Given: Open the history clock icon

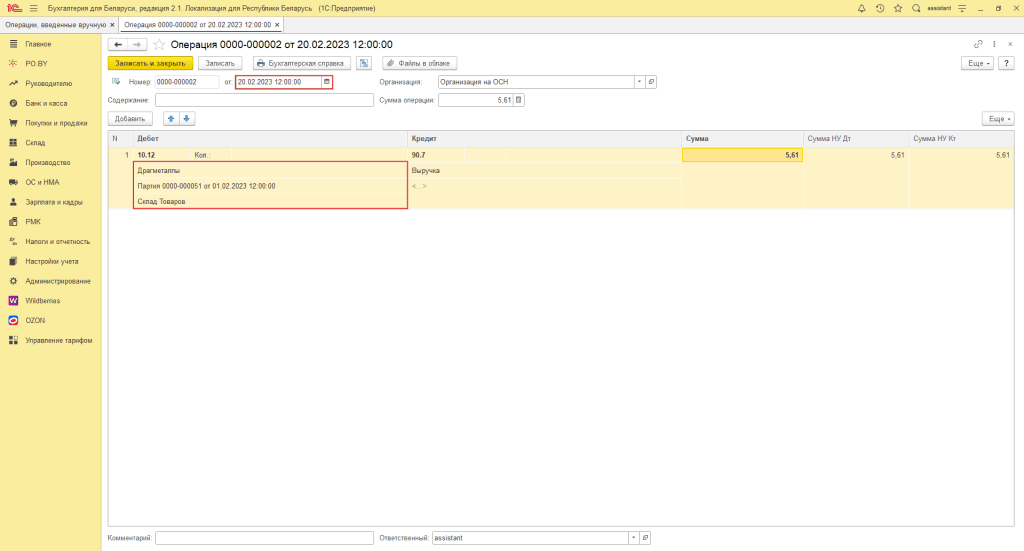Looking at the screenshot, I should click(x=879, y=8).
